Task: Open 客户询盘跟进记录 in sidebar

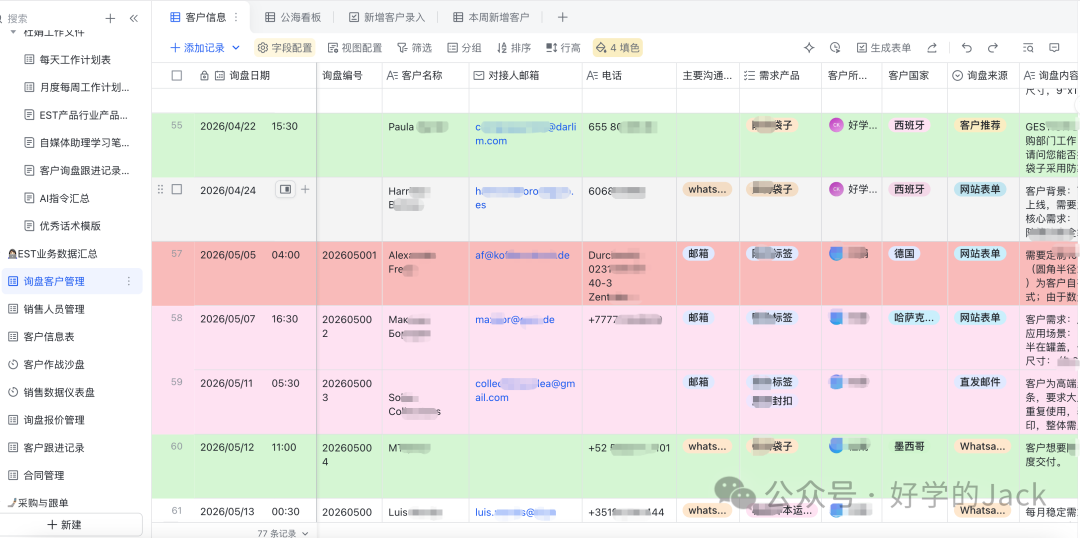Action: pos(76,170)
